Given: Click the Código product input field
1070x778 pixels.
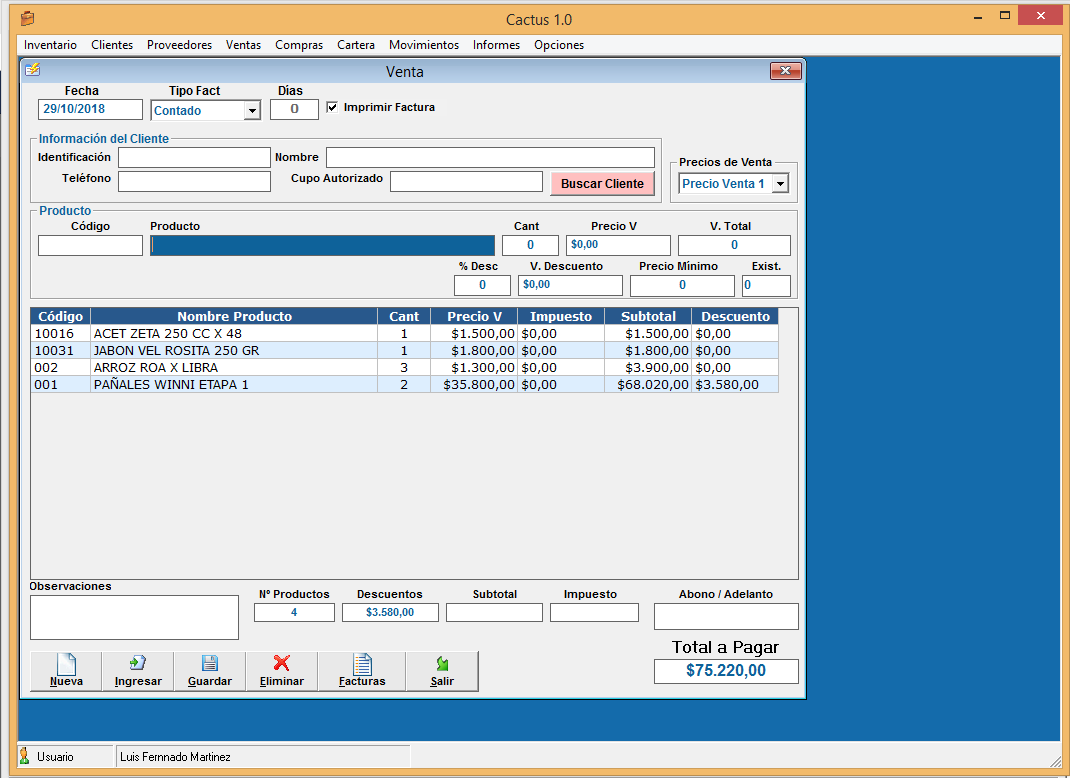Looking at the screenshot, I should (90, 246).
